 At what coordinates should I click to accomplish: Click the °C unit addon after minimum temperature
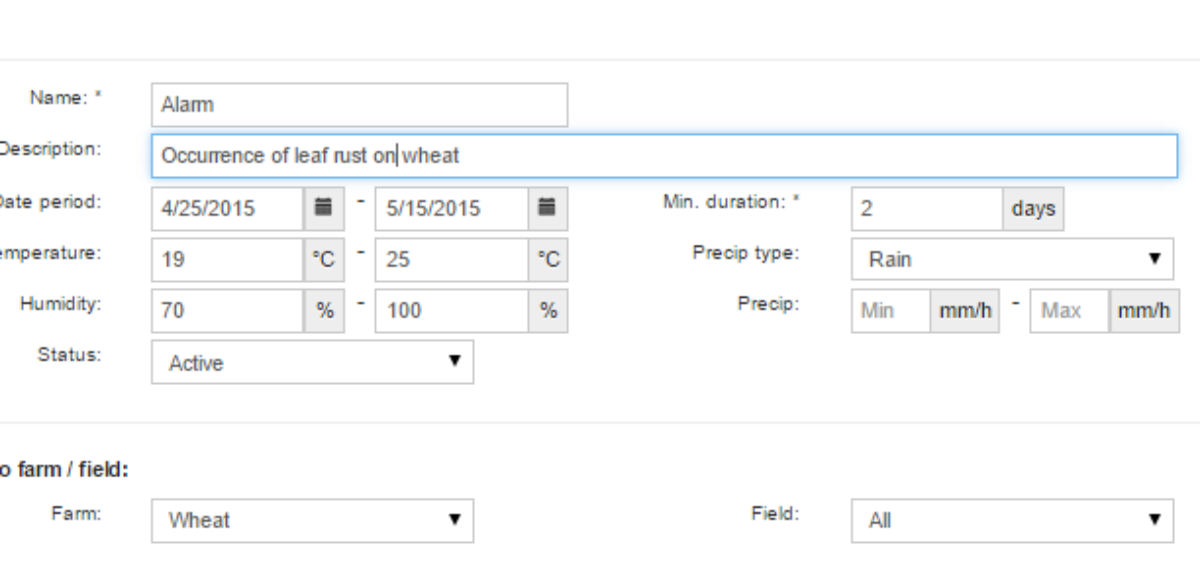click(323, 259)
